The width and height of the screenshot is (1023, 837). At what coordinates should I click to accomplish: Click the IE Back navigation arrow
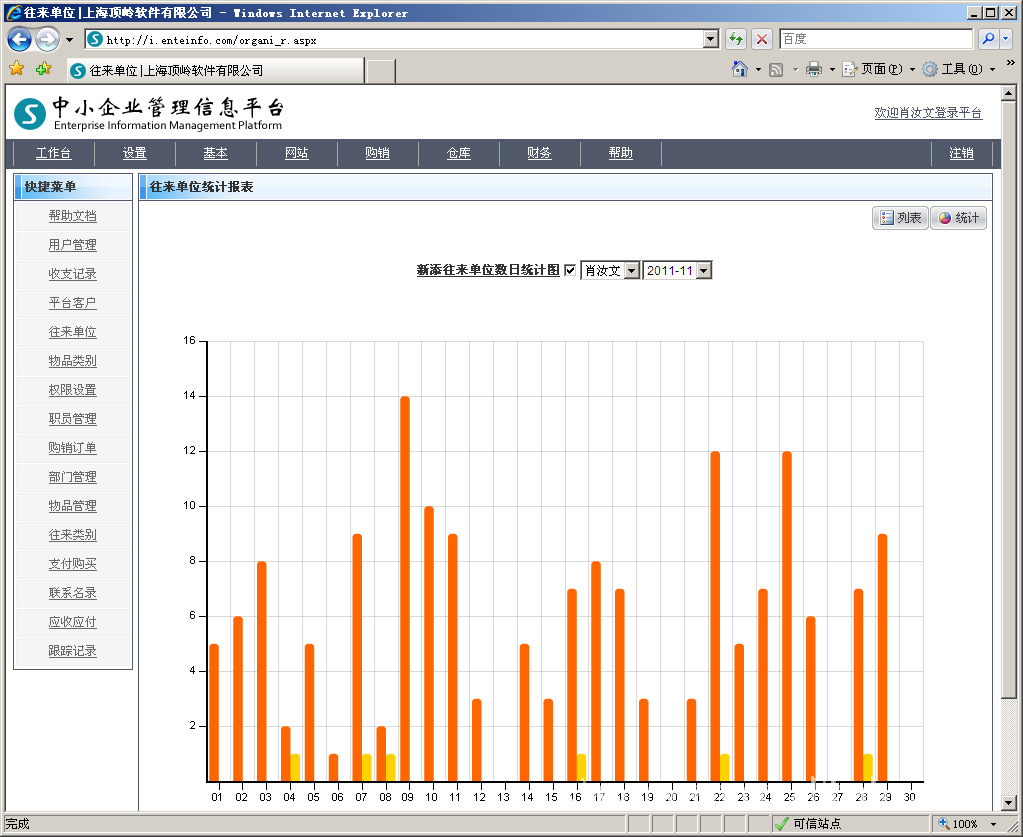point(19,39)
